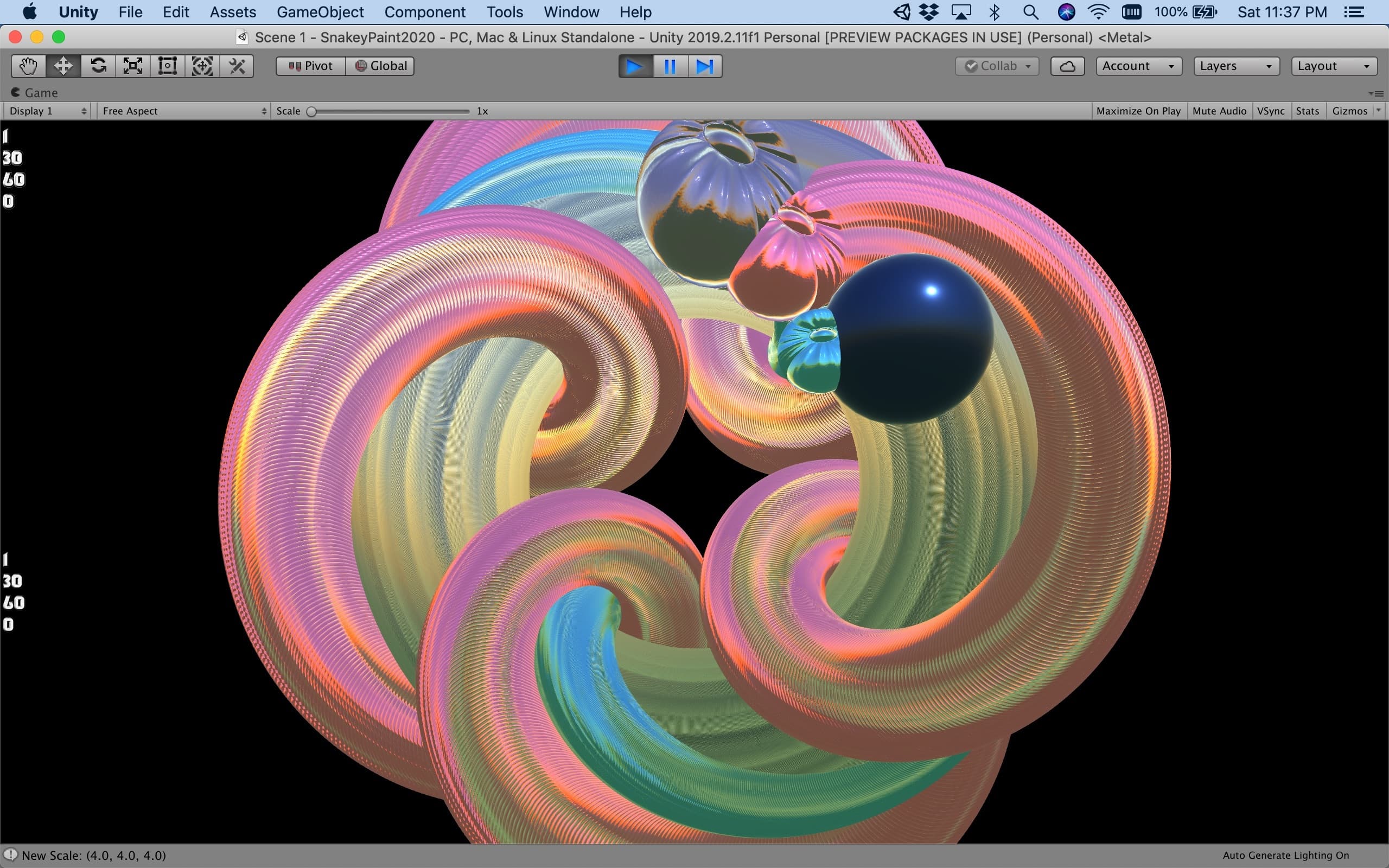Step forward one frame
The width and height of the screenshot is (1389, 868).
click(x=705, y=67)
